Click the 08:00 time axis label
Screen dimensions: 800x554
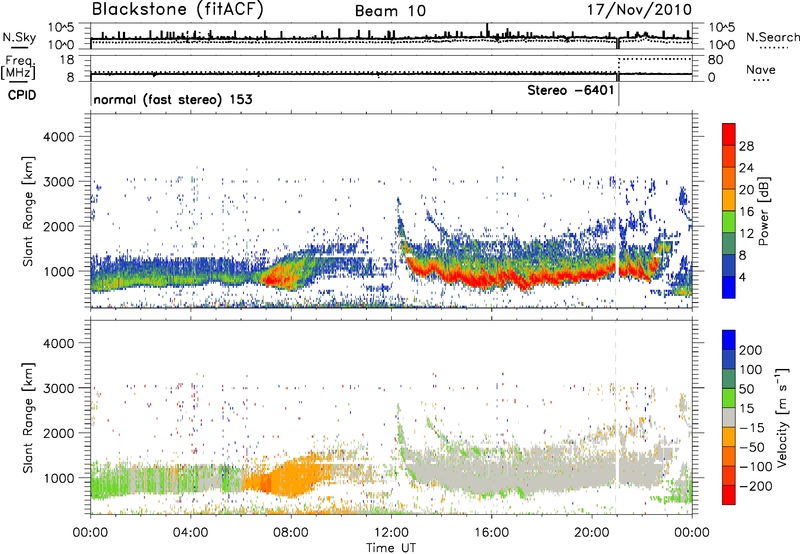pyautogui.click(x=291, y=533)
